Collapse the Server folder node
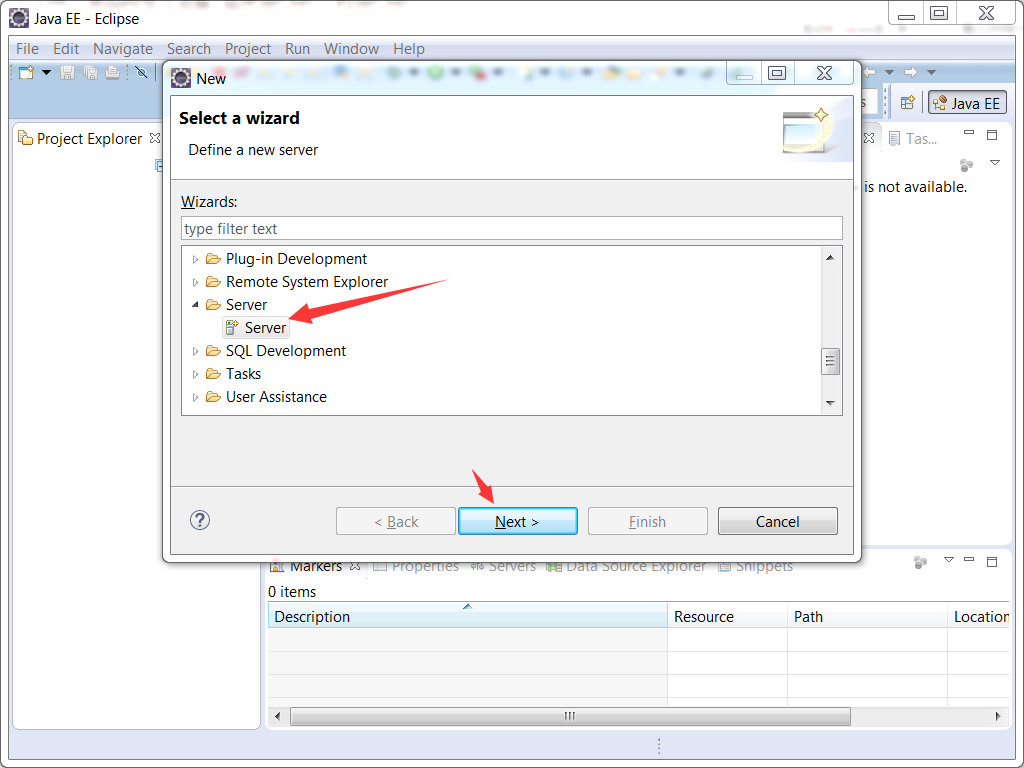This screenshot has width=1024, height=768. click(x=195, y=305)
